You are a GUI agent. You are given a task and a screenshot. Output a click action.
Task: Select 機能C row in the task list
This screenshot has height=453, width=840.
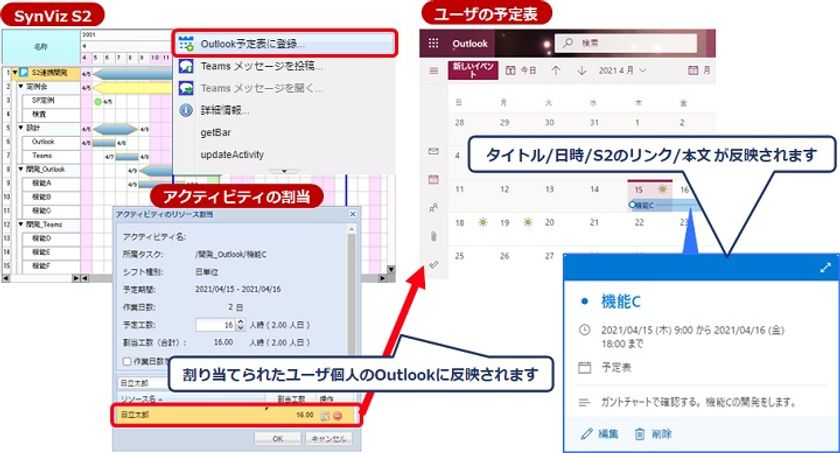[x=43, y=210]
